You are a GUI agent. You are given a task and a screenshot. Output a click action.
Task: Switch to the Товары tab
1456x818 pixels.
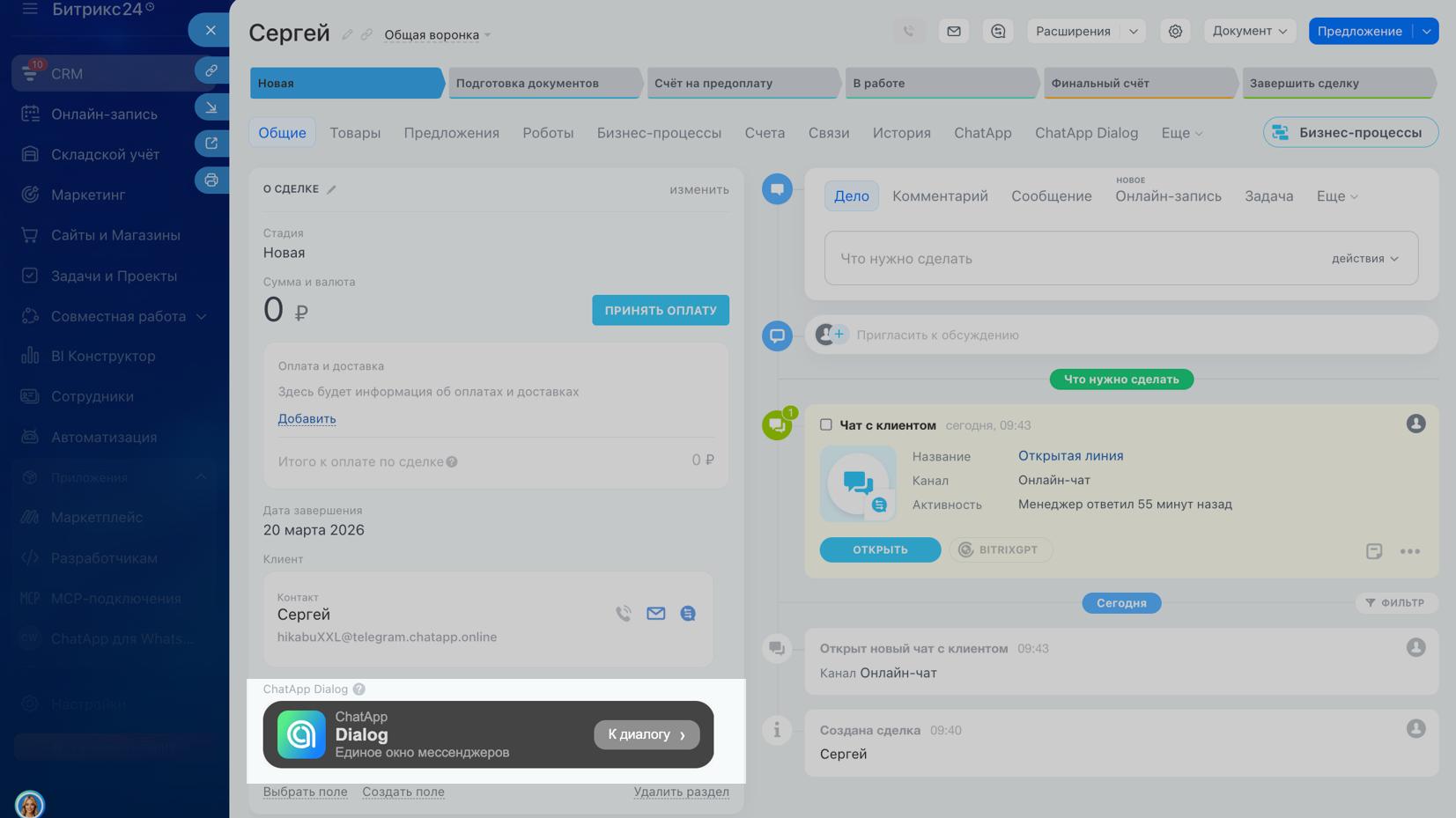pyautogui.click(x=355, y=133)
